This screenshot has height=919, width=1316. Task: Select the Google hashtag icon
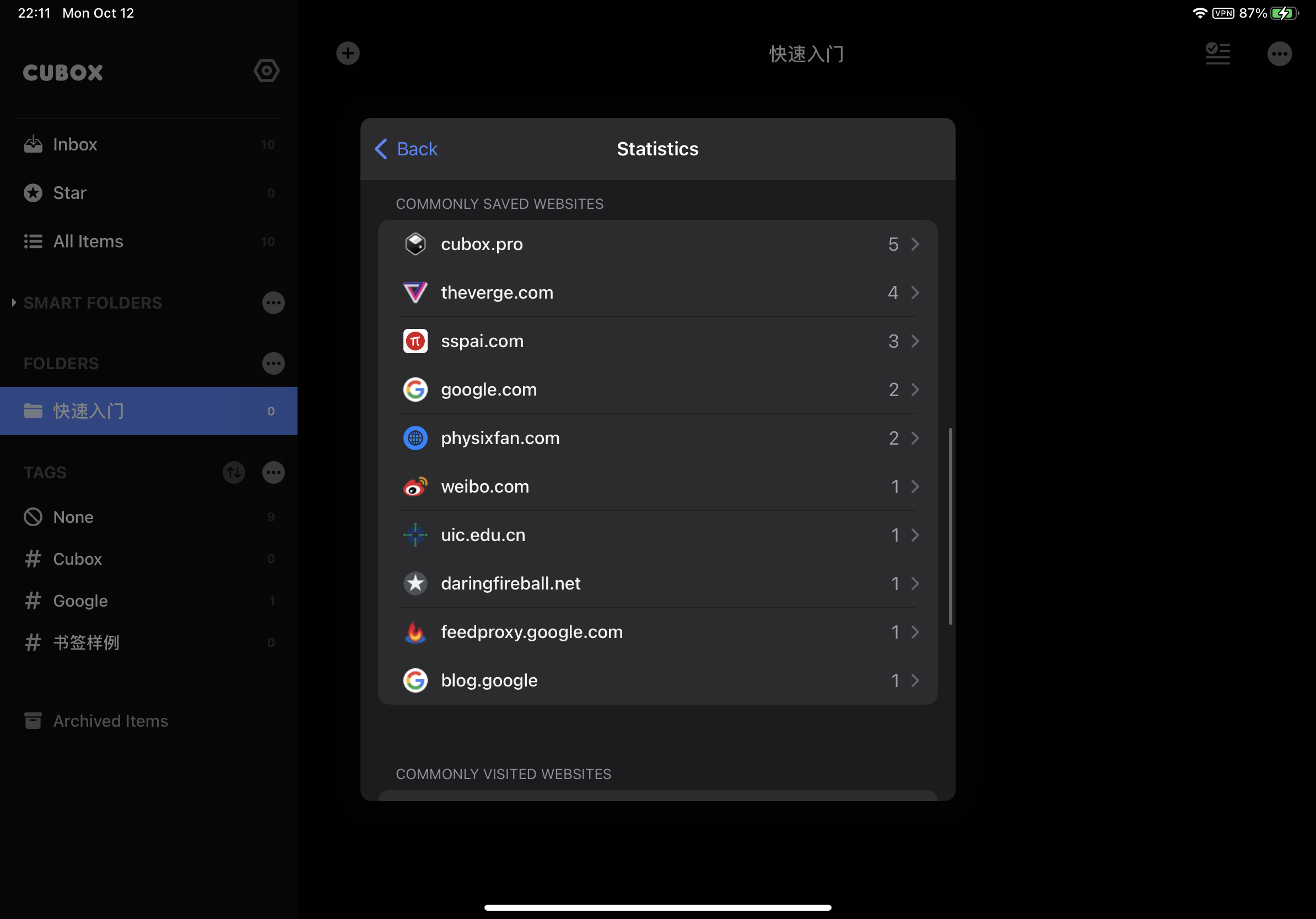click(33, 601)
